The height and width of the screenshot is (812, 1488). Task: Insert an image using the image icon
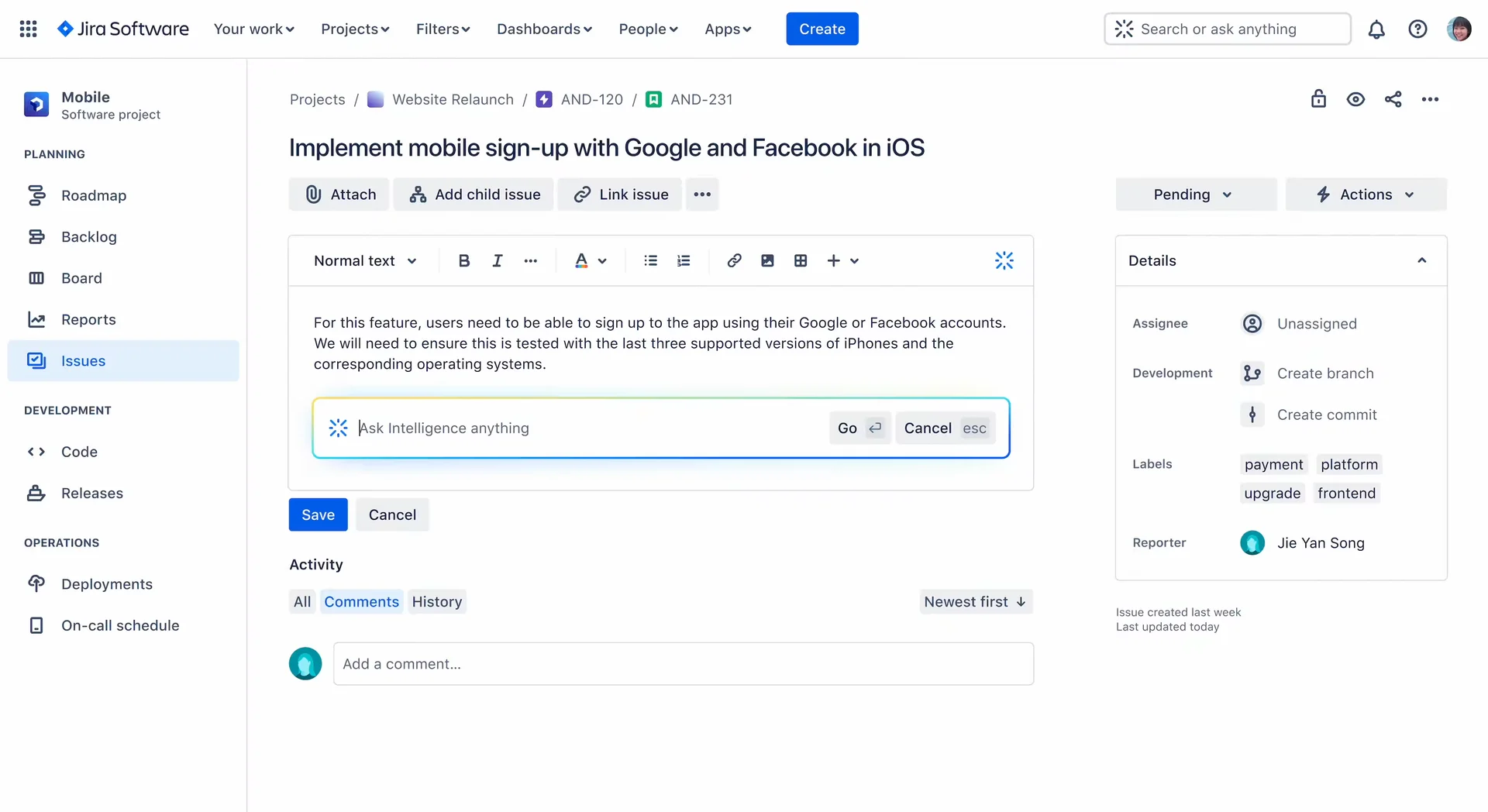[x=767, y=261]
